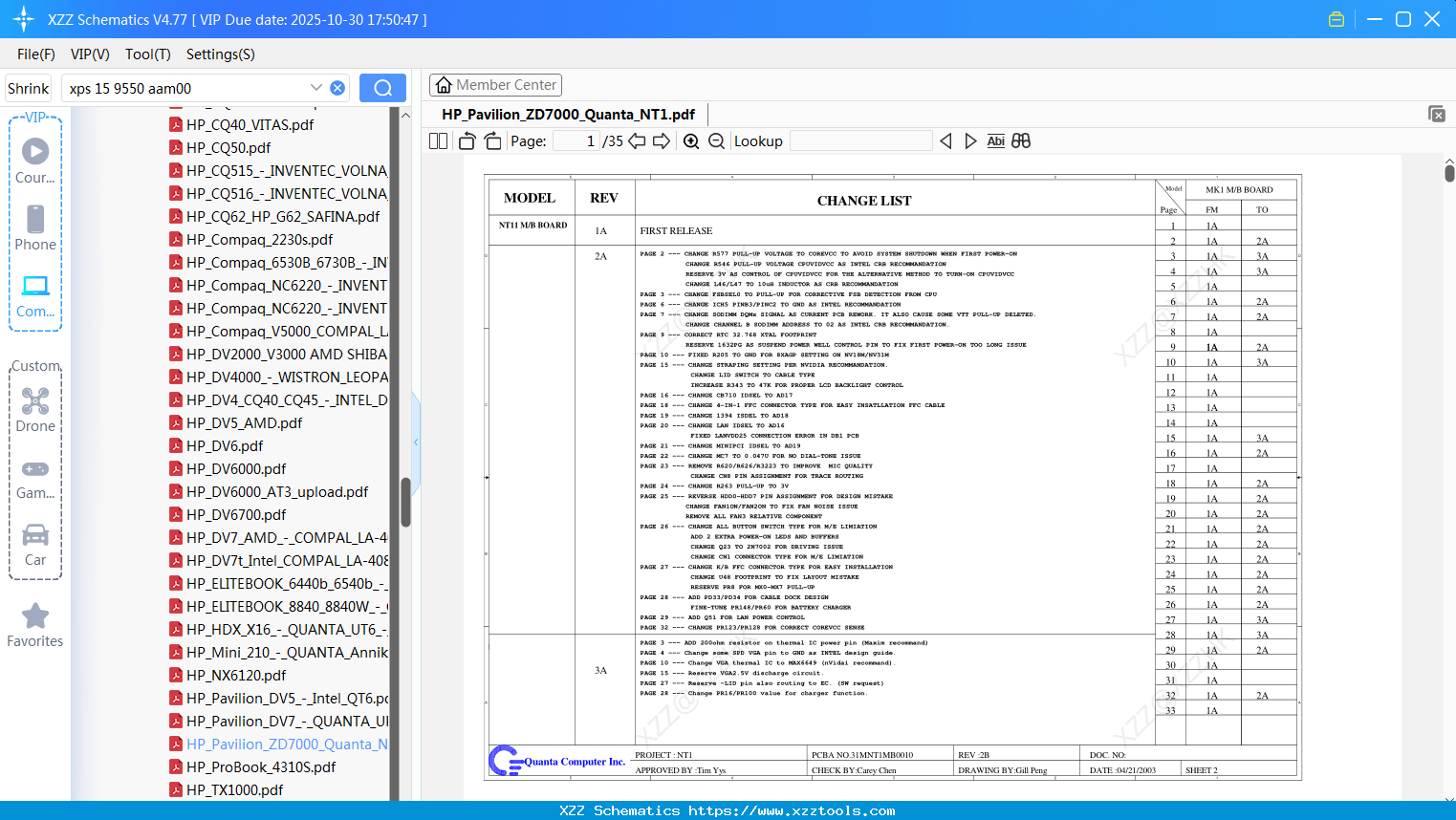Click the yellow briefcase icon in title bar
The height and width of the screenshot is (820, 1456).
1336,19
